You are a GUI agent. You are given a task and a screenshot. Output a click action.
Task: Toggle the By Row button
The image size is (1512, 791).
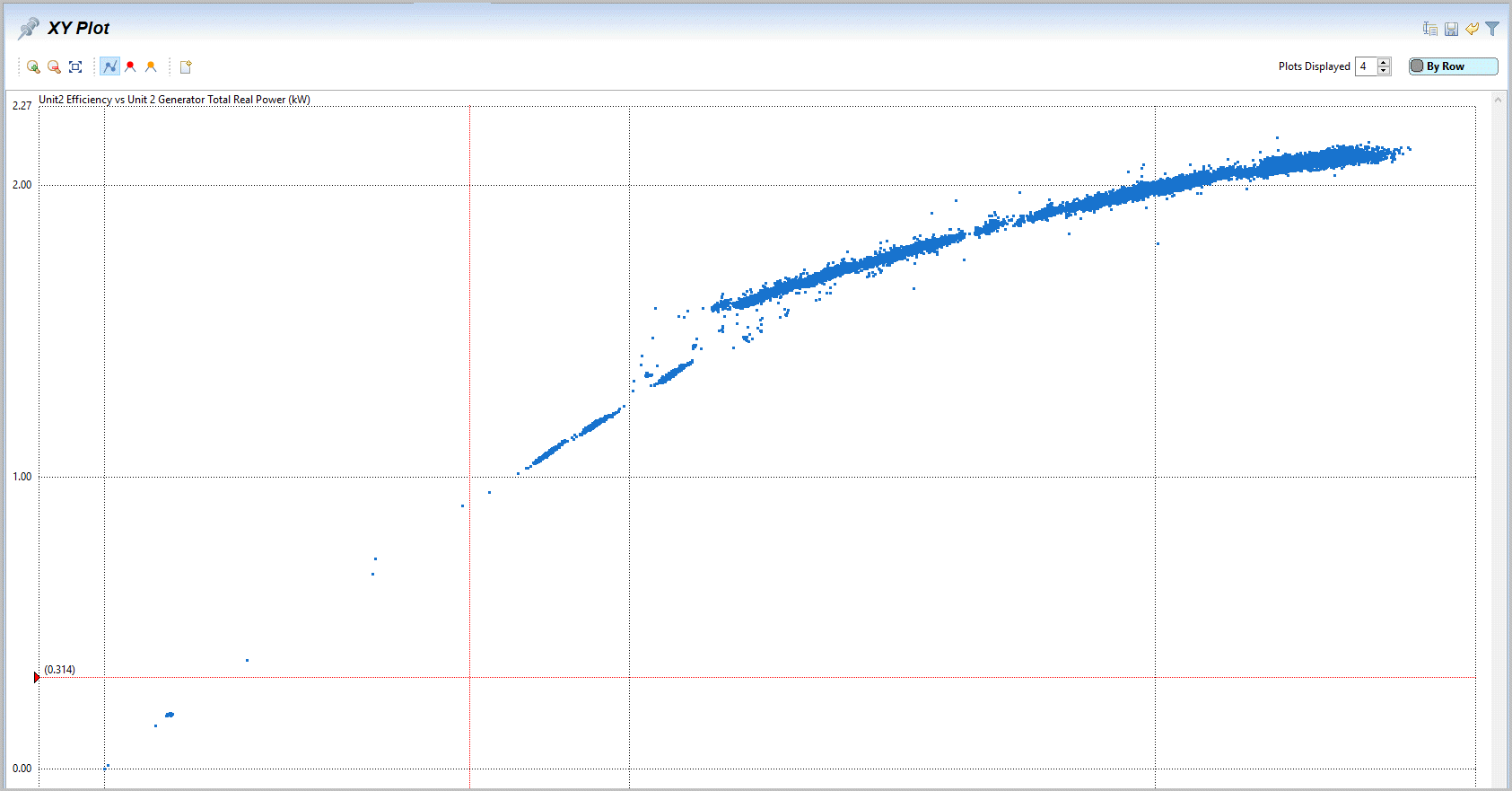click(x=1453, y=66)
